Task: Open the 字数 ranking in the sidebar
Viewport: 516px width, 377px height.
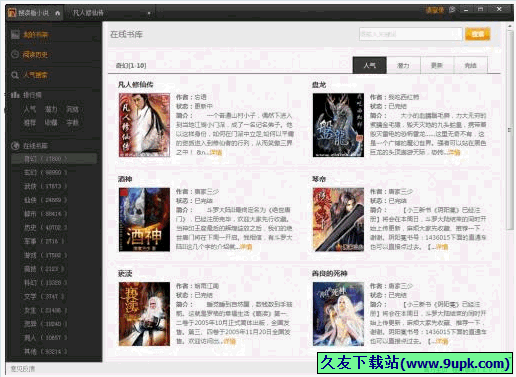Action: tap(72, 123)
